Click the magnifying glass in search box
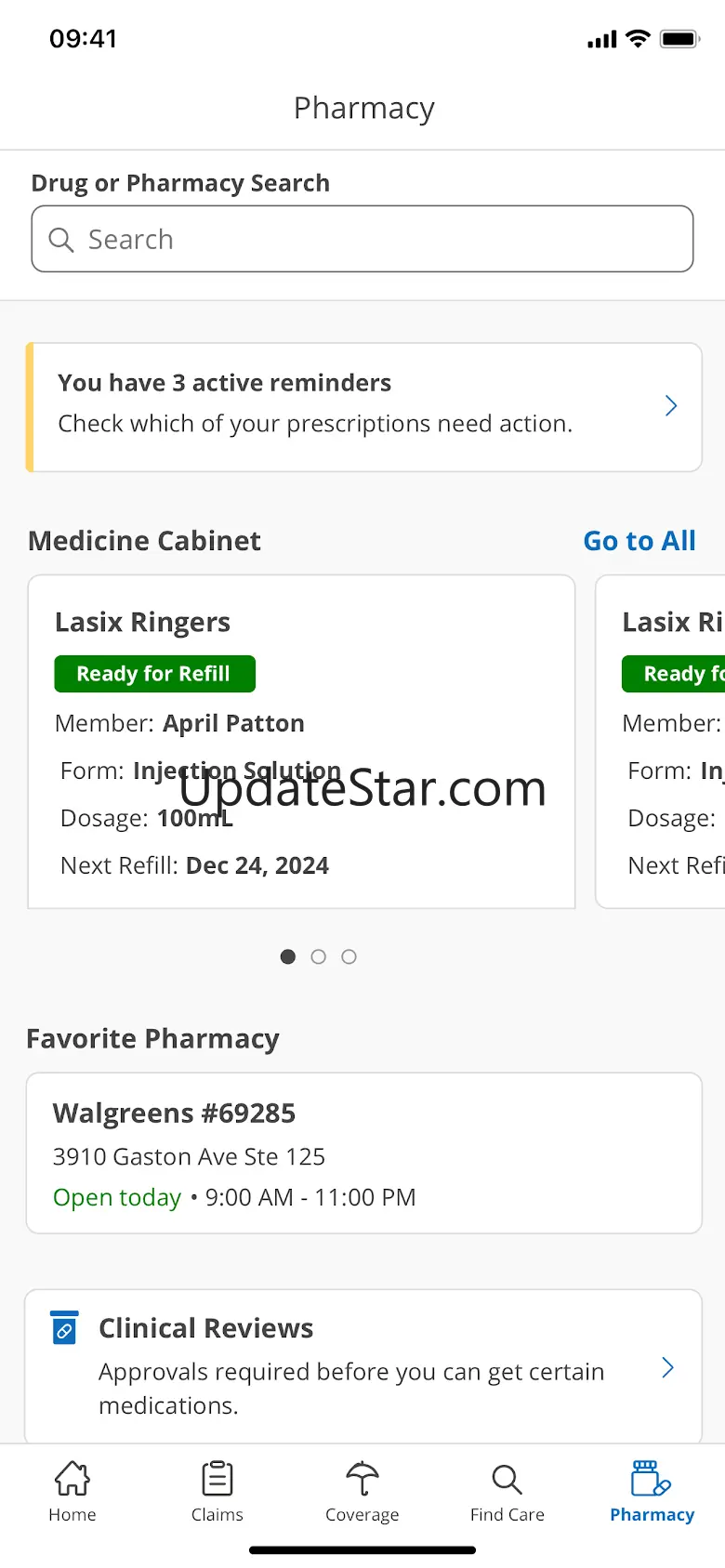 pyautogui.click(x=61, y=240)
